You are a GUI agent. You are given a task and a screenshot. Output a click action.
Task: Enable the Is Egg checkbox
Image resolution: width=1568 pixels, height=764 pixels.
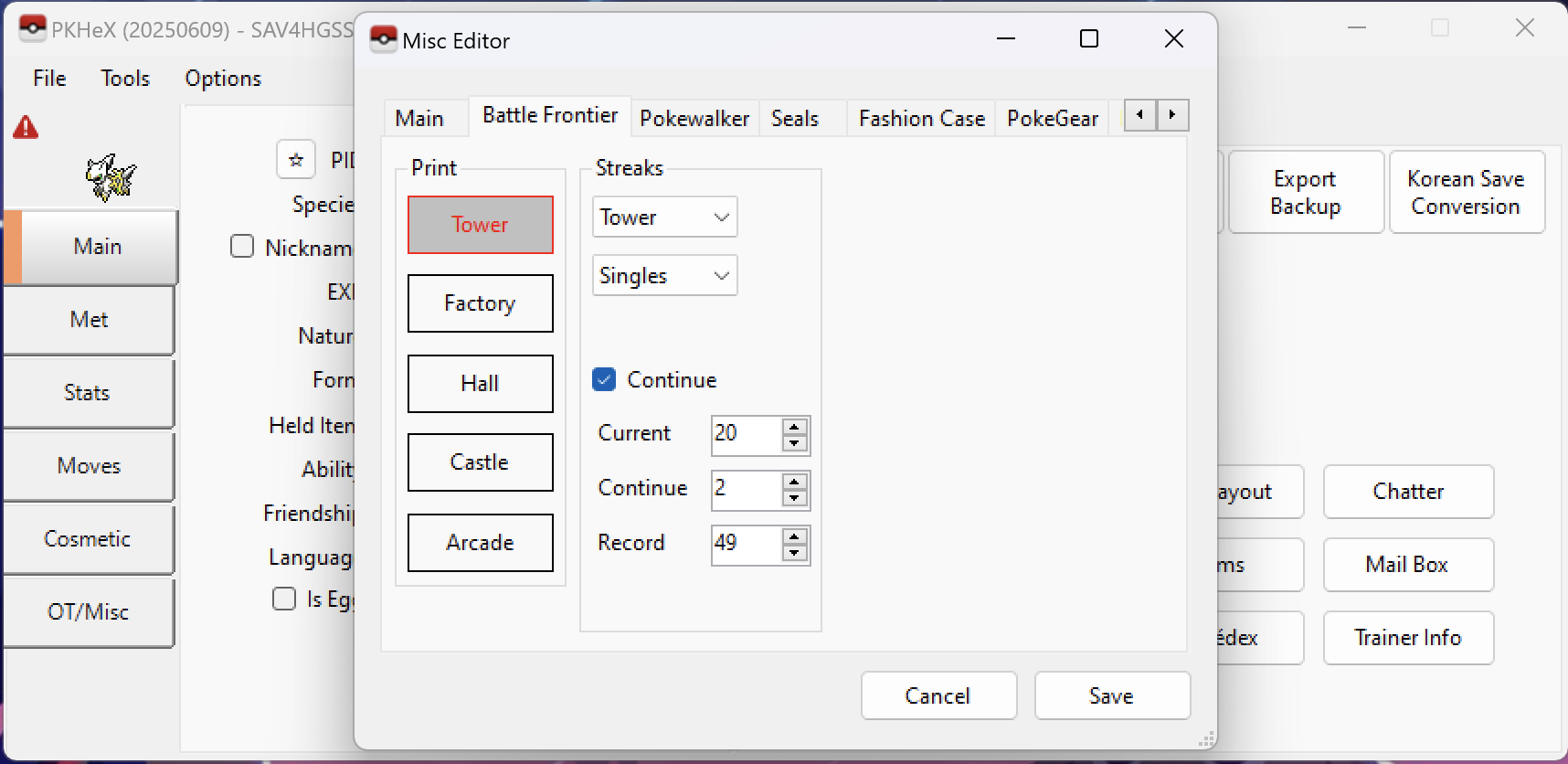284,599
